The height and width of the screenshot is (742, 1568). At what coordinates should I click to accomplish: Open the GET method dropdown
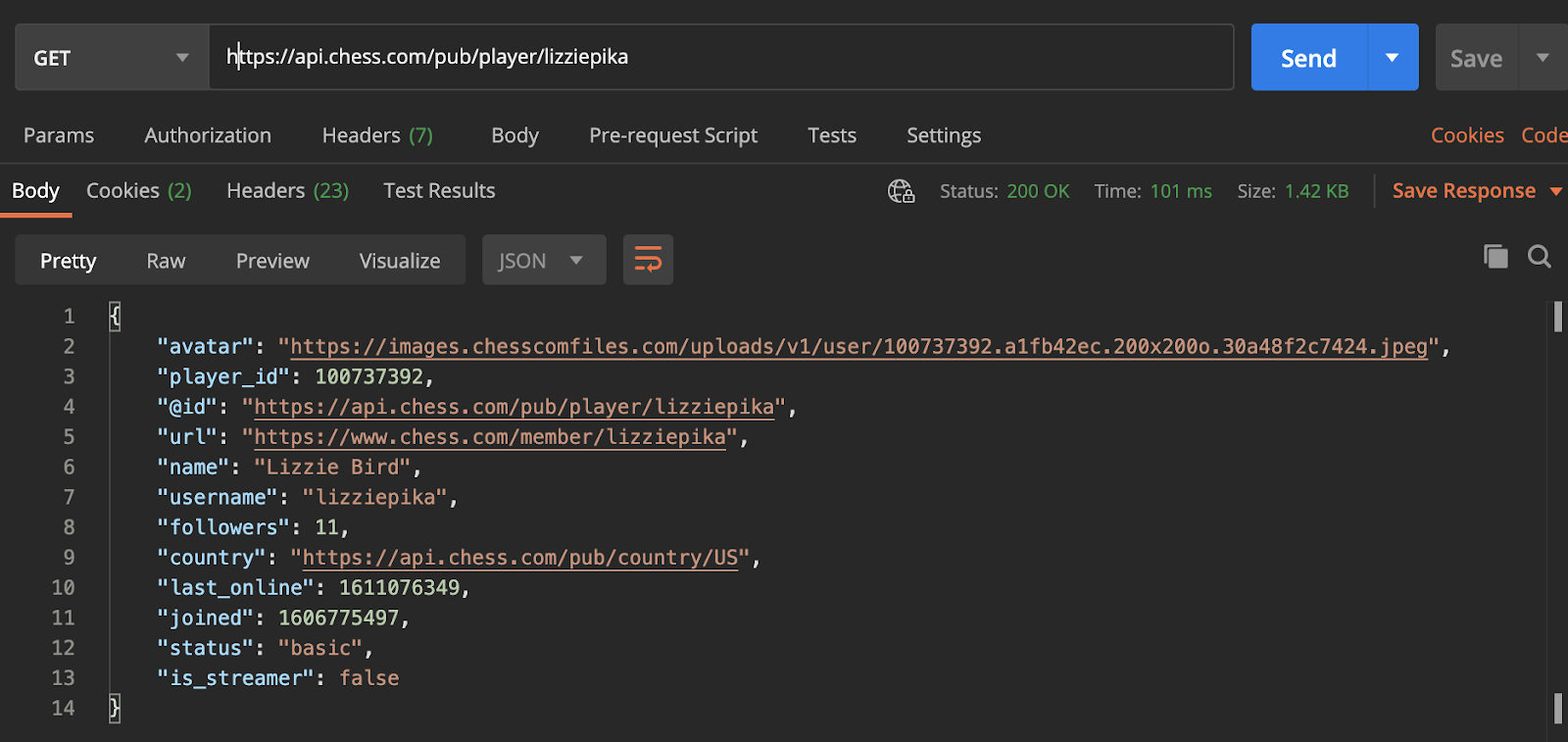pyautogui.click(x=112, y=58)
